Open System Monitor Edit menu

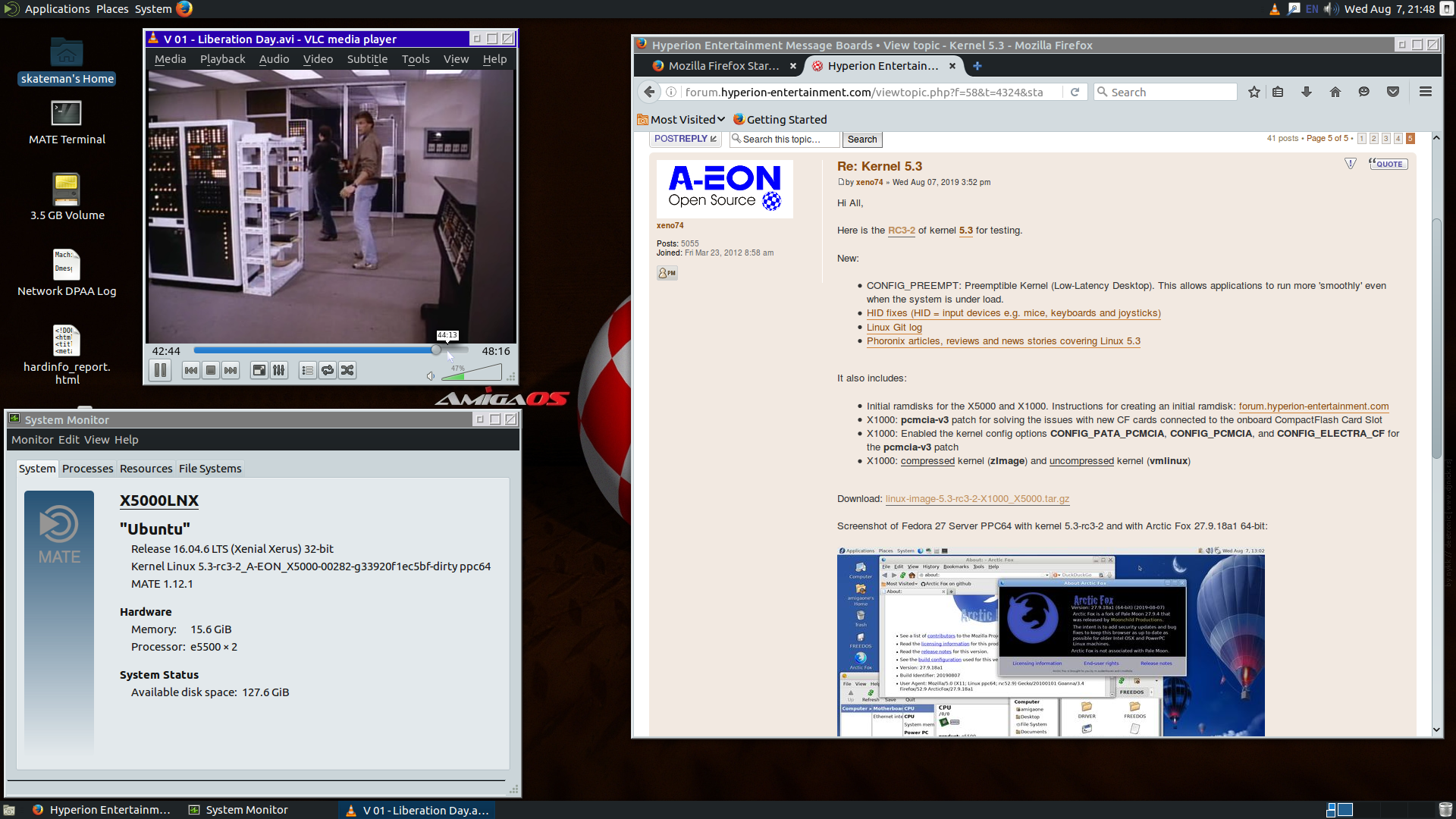click(68, 440)
